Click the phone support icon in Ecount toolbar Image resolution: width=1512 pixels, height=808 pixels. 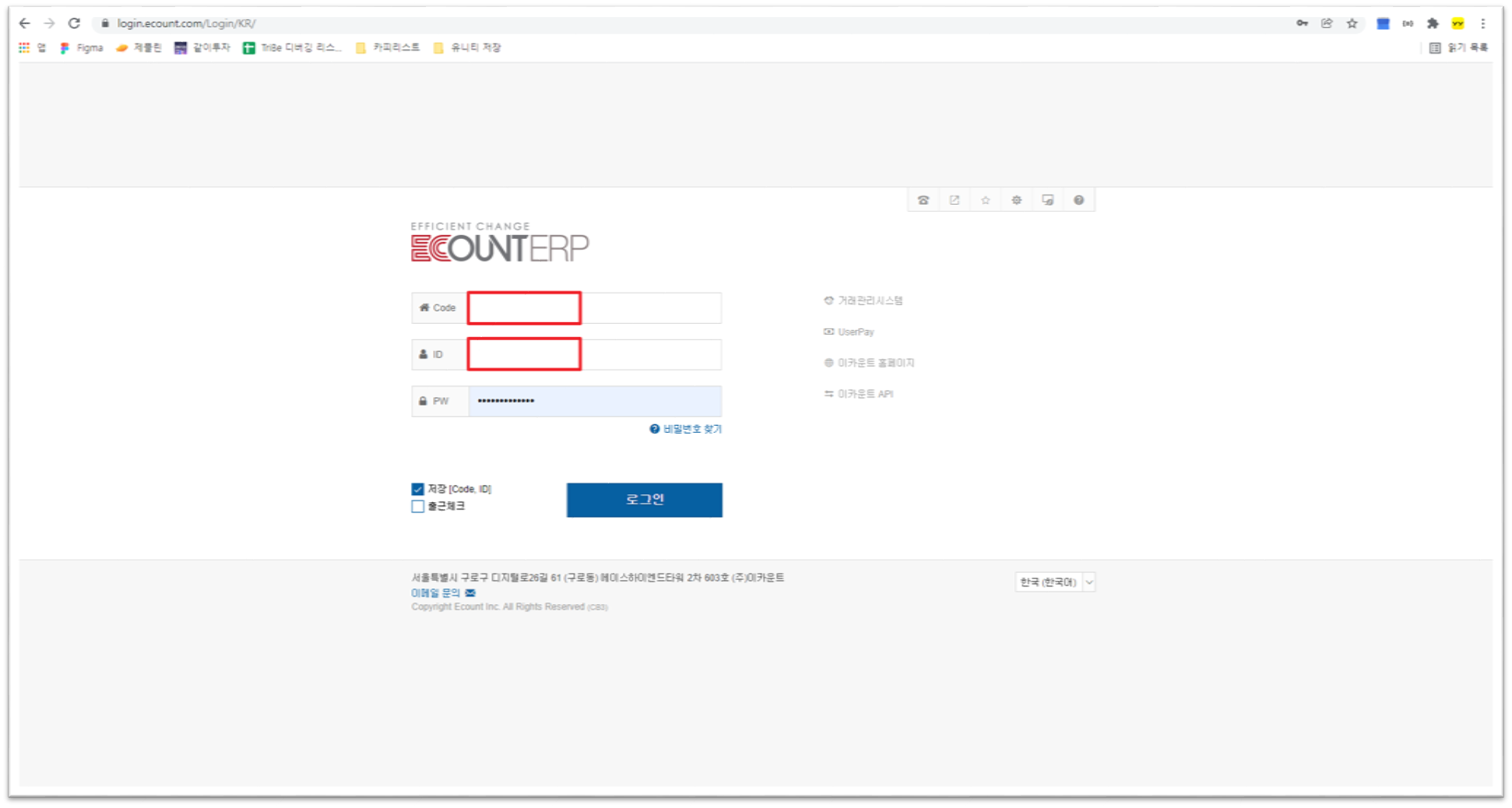923,200
